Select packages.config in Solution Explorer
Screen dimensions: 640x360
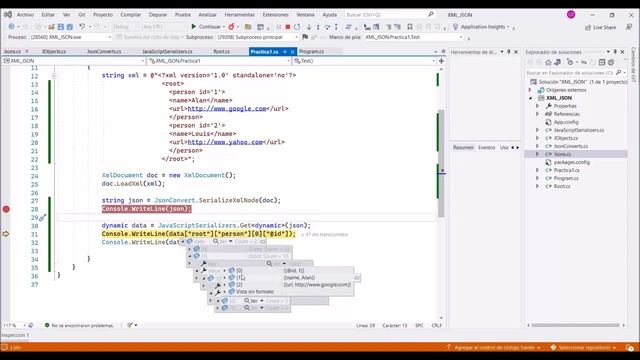571,162
